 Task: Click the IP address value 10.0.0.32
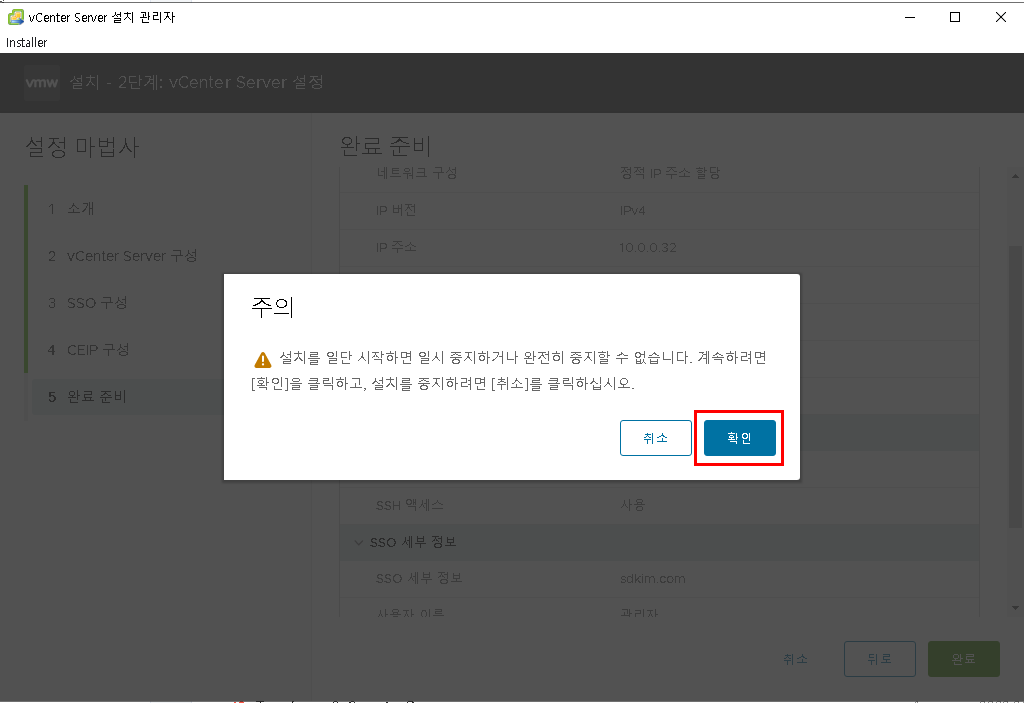(x=648, y=248)
